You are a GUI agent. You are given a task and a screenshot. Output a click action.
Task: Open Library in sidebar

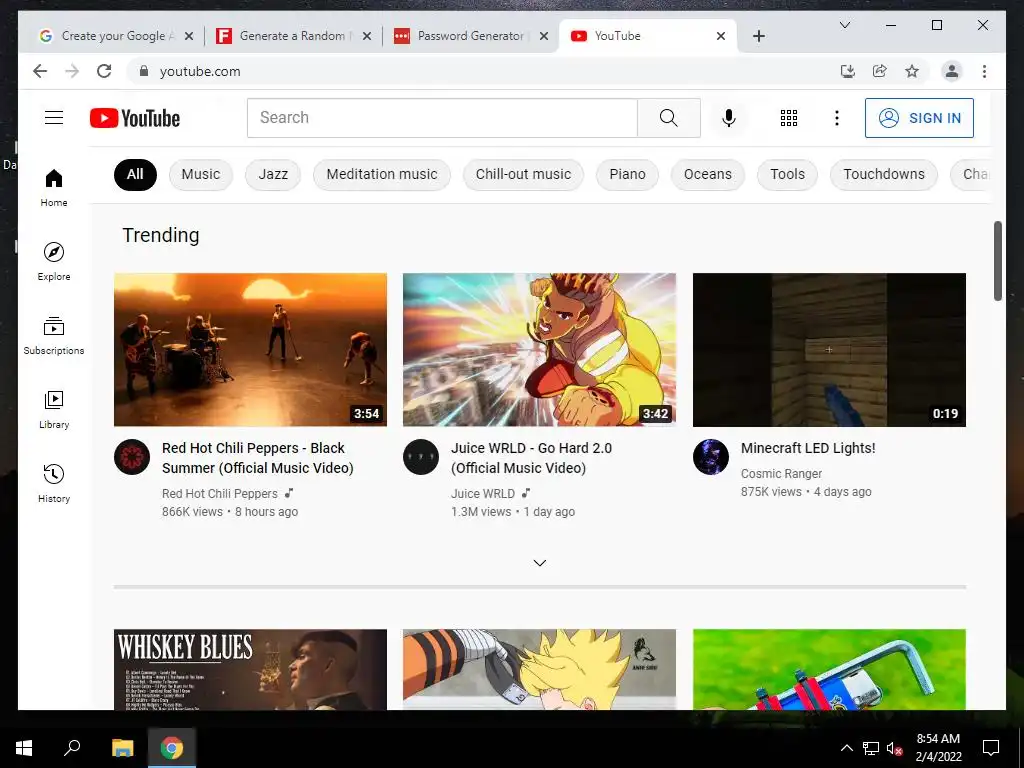(54, 409)
